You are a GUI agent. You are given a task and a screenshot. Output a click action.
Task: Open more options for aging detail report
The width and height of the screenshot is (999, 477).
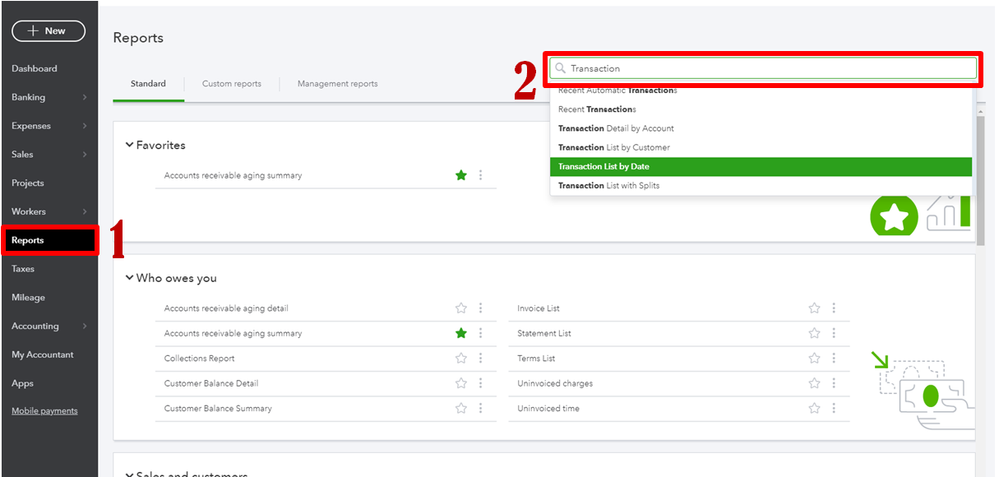tap(480, 308)
